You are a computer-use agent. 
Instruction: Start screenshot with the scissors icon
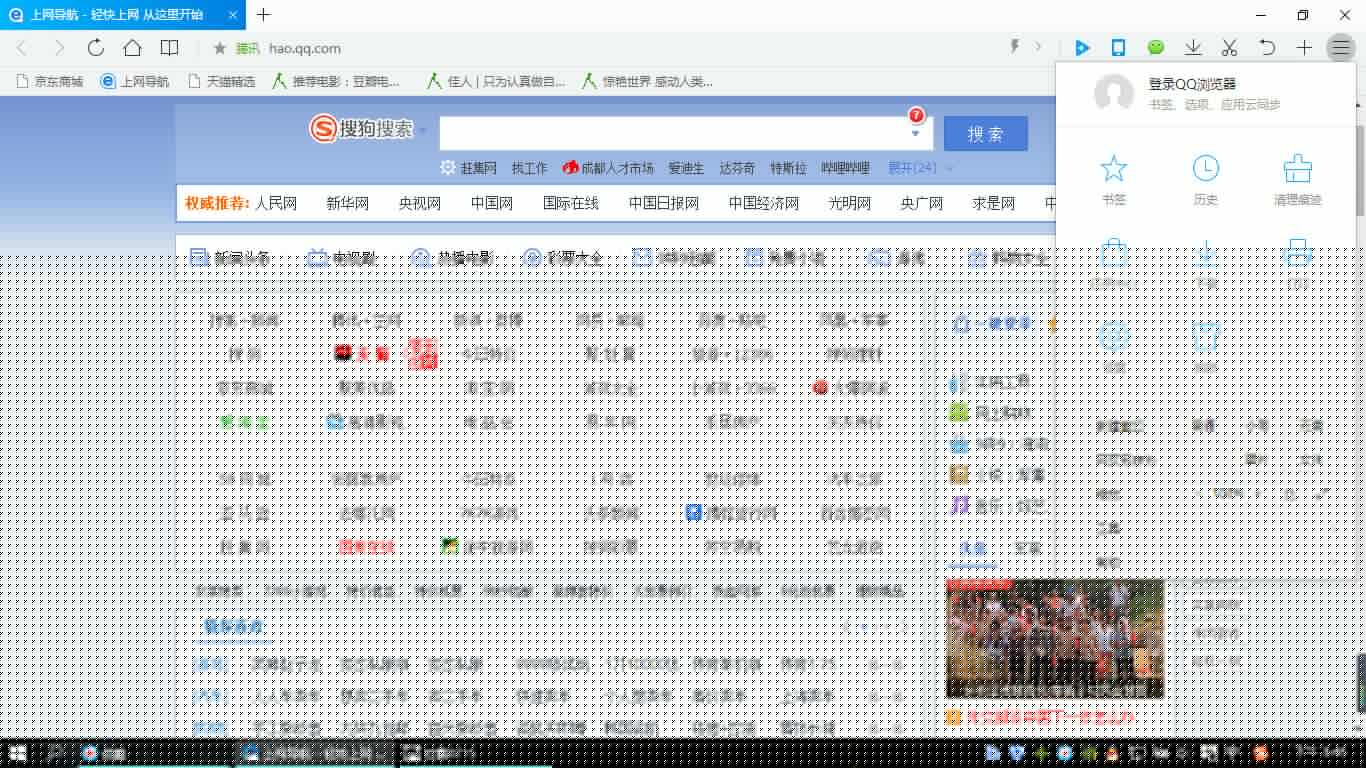tap(1230, 47)
